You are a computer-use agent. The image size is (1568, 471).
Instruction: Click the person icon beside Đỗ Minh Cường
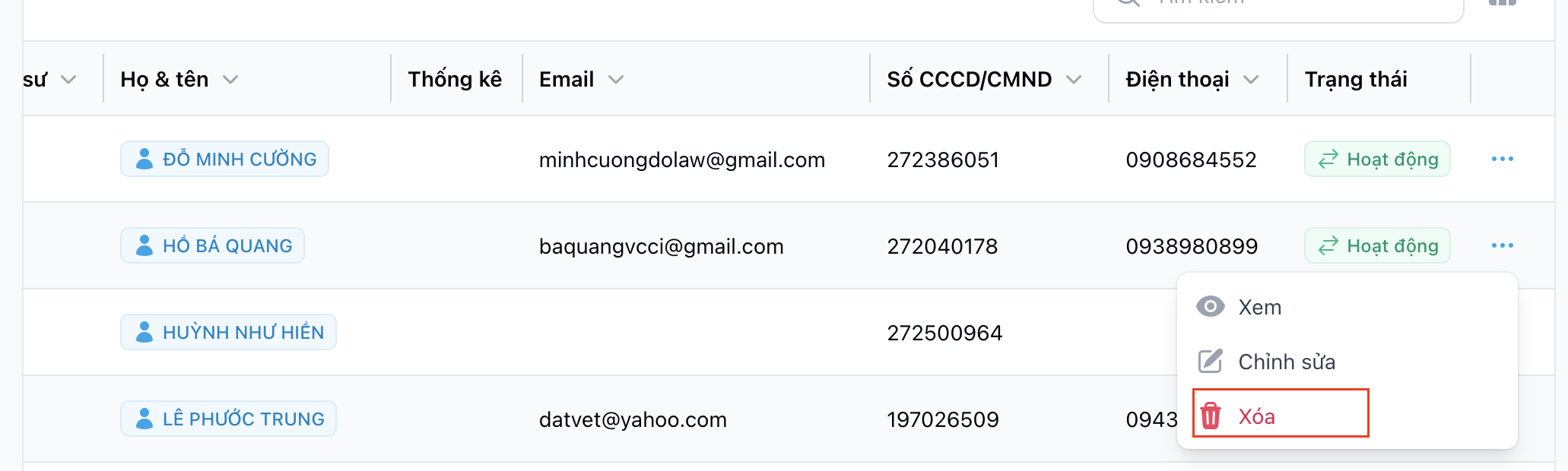coord(144,159)
